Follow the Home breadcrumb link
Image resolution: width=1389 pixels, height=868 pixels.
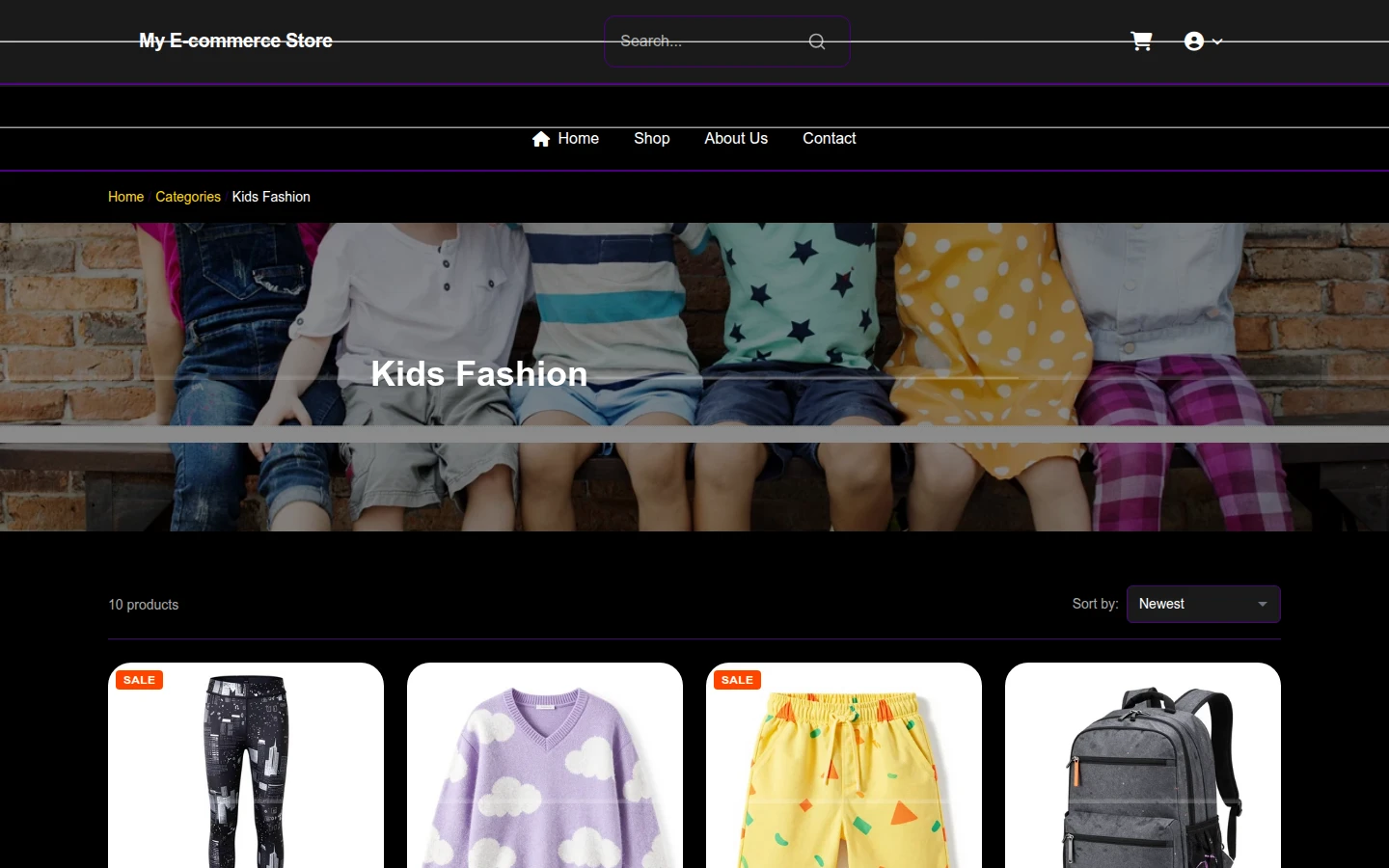click(x=125, y=197)
